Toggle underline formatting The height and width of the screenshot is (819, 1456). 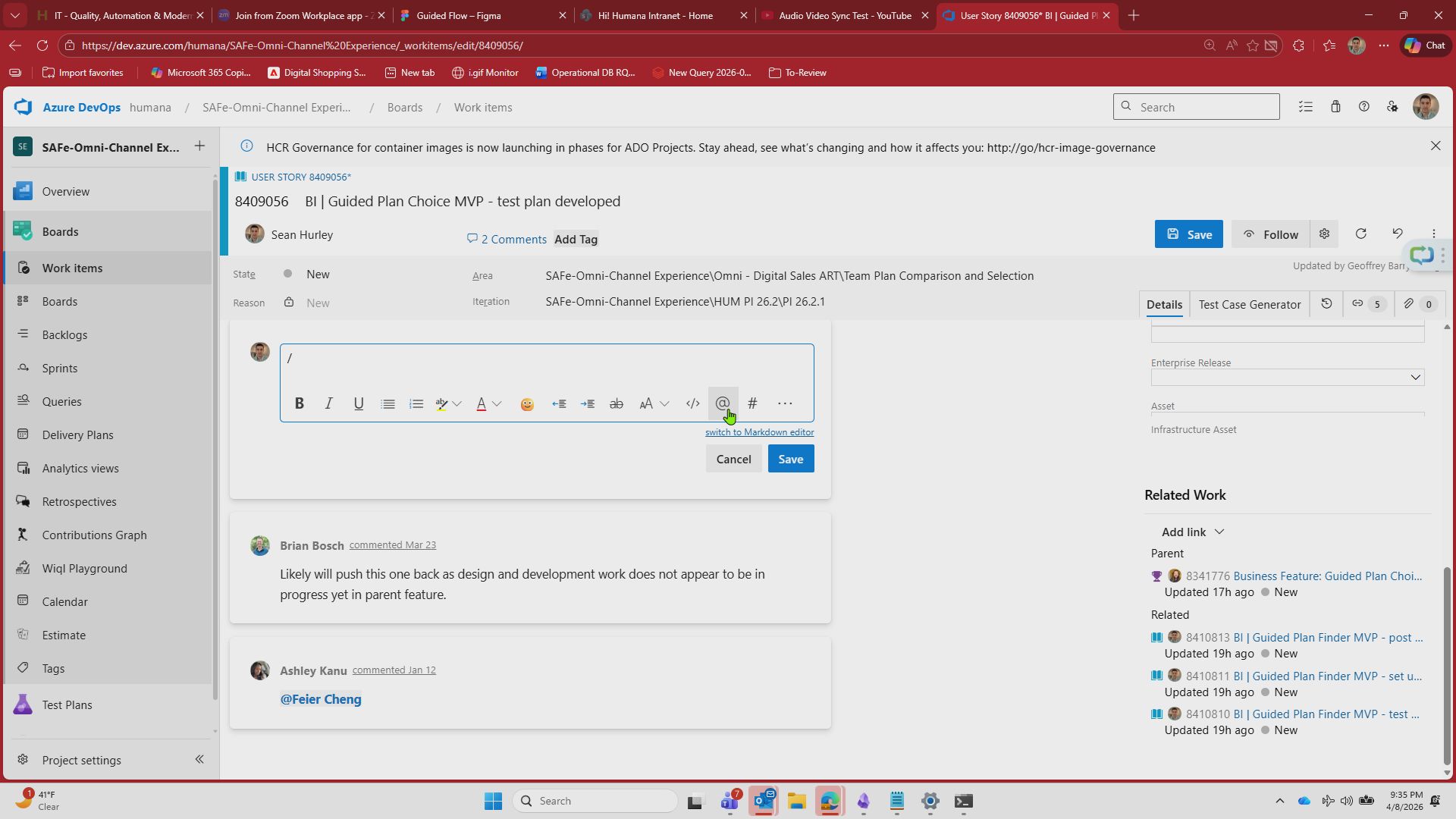[x=359, y=404]
